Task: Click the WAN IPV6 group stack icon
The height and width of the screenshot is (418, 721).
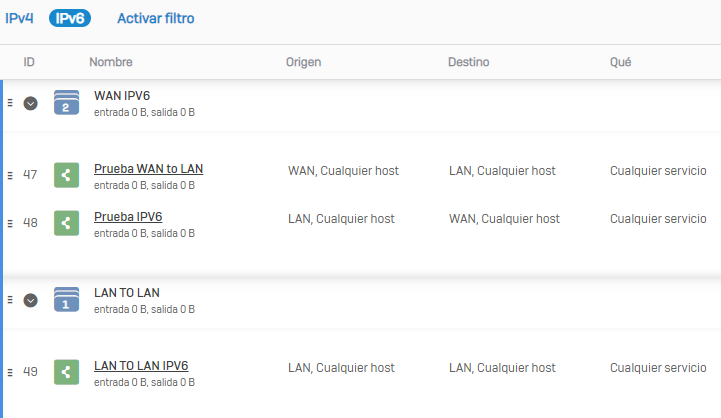Action: (x=66, y=103)
